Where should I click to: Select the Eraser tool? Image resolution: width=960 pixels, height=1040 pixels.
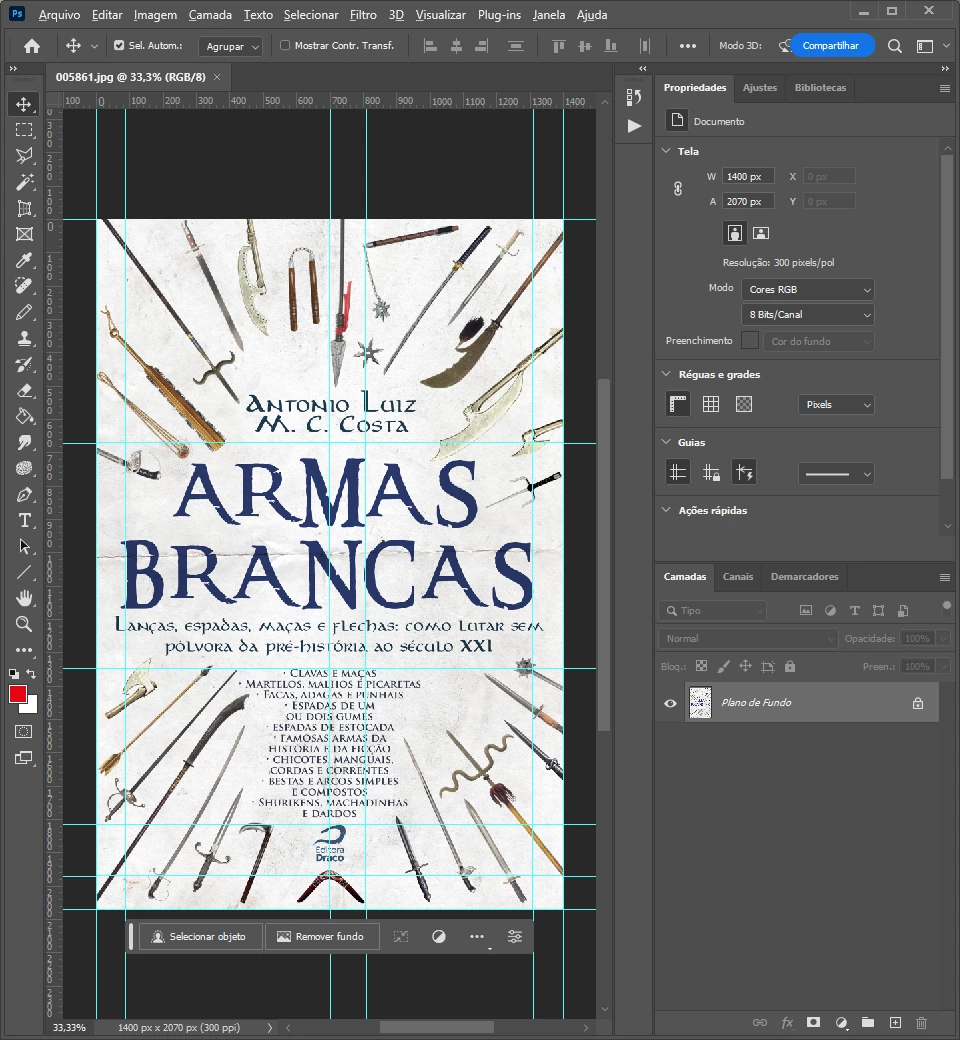pos(24,390)
